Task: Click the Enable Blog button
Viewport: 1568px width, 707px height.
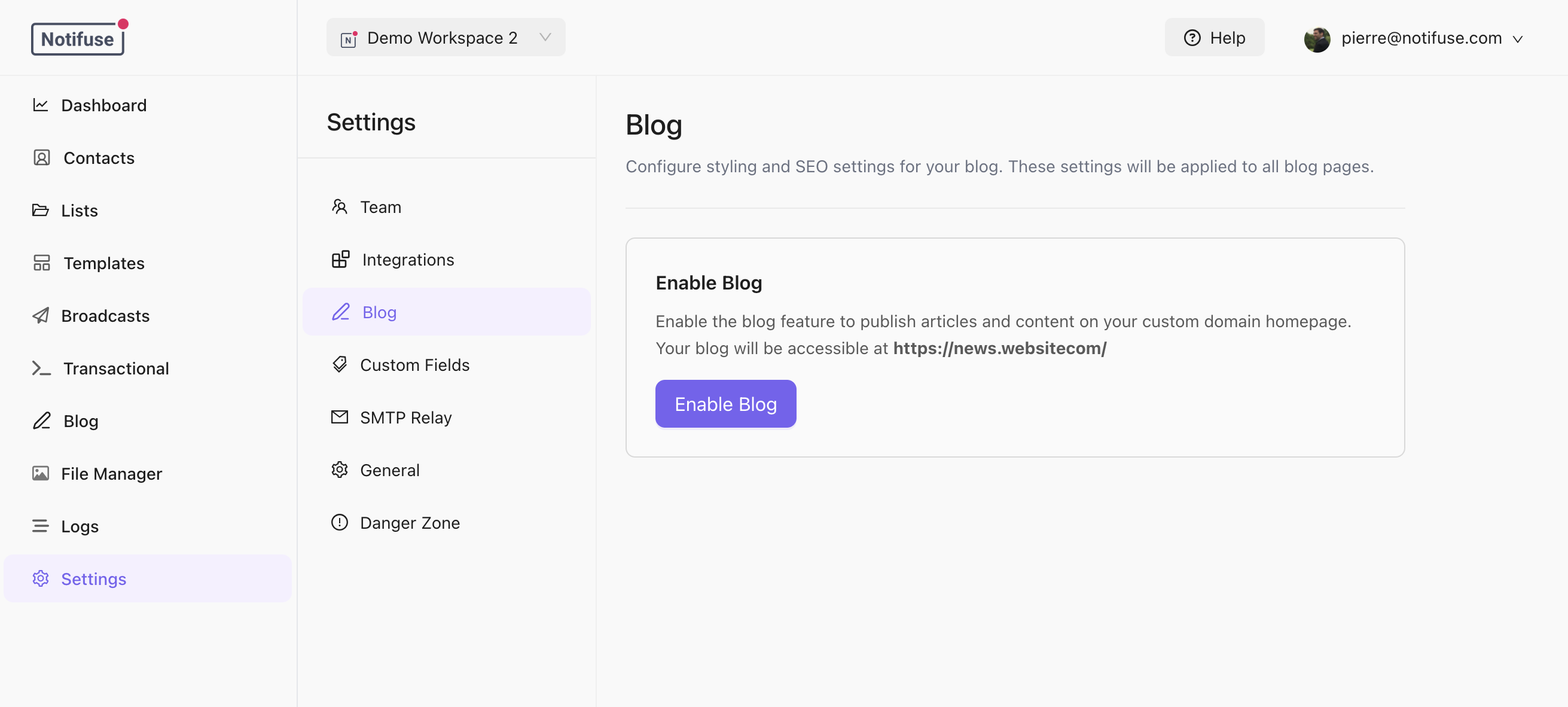Action: (x=725, y=403)
